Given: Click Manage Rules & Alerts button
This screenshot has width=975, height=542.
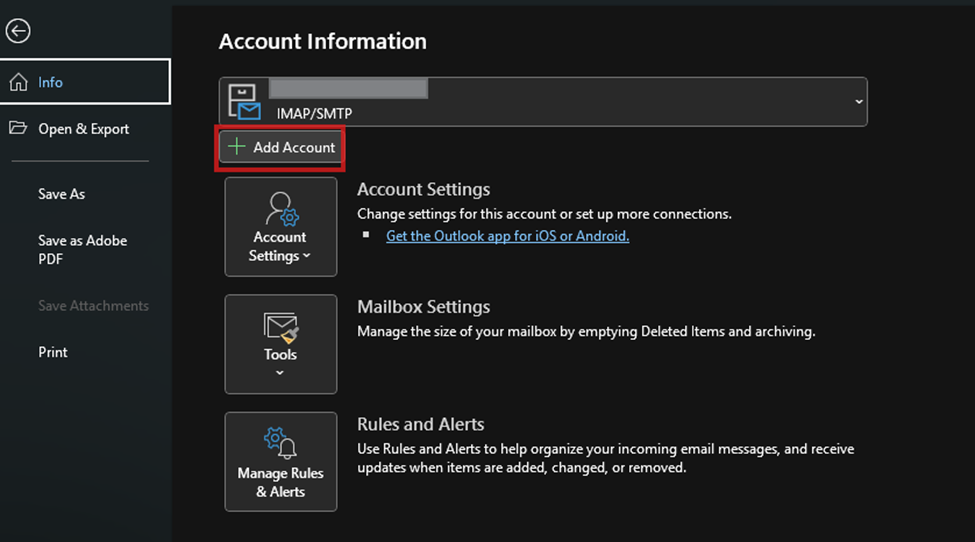Looking at the screenshot, I should (281, 462).
